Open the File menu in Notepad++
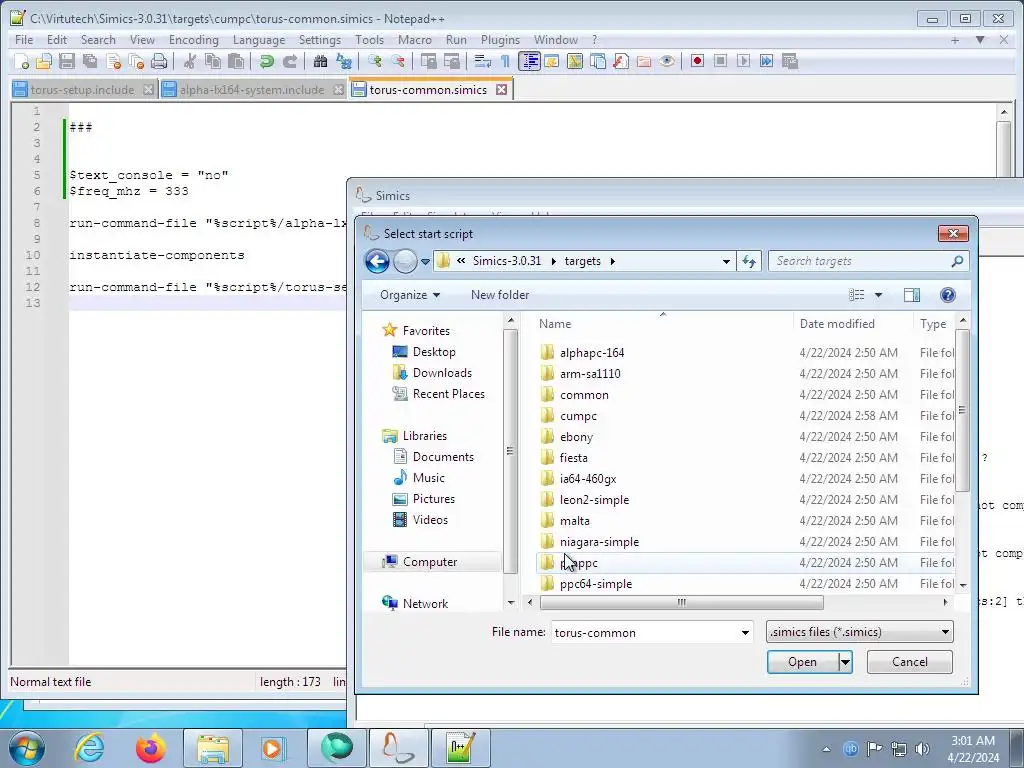1024x768 pixels. point(24,40)
